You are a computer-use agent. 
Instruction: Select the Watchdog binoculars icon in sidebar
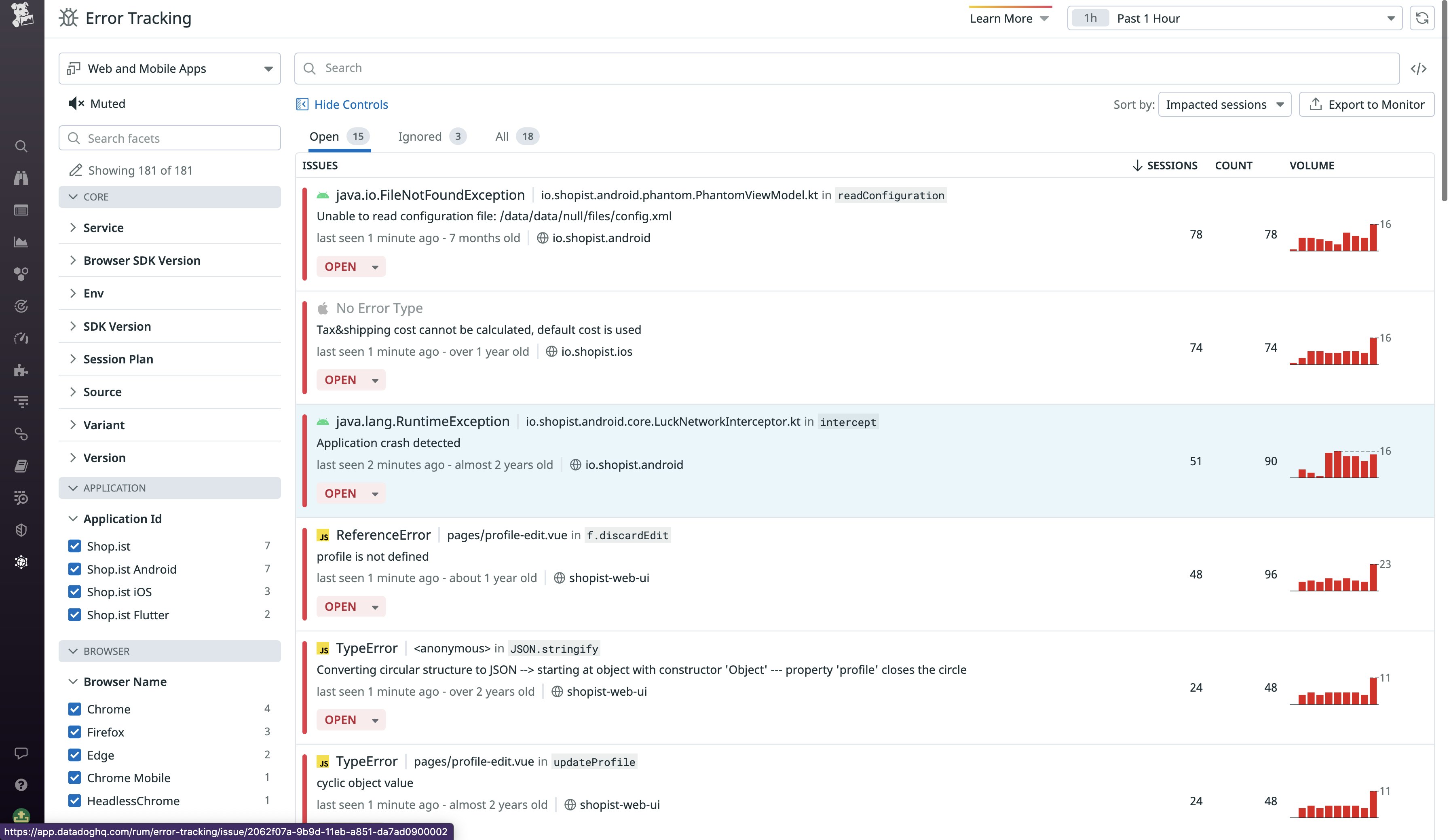(x=21, y=178)
